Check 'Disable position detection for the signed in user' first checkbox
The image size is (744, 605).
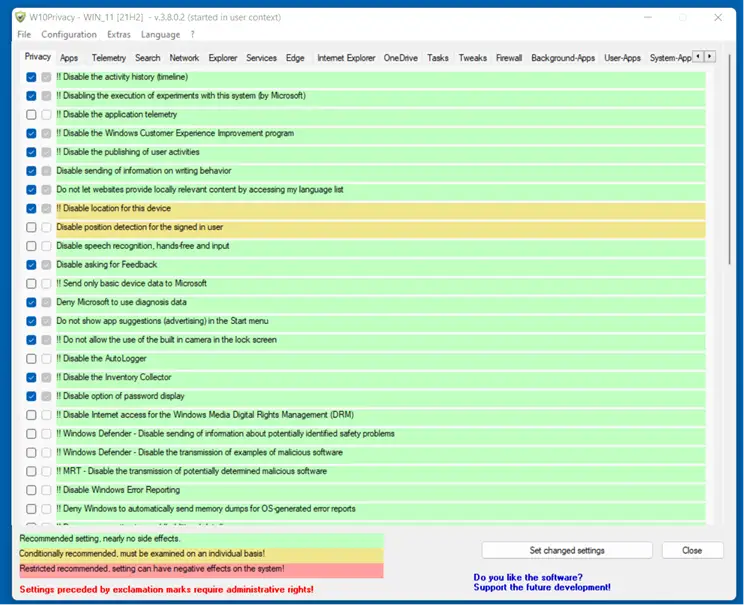click(x=31, y=227)
